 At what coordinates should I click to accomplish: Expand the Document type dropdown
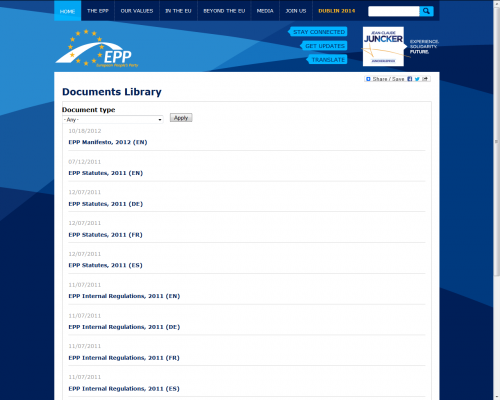(113, 119)
